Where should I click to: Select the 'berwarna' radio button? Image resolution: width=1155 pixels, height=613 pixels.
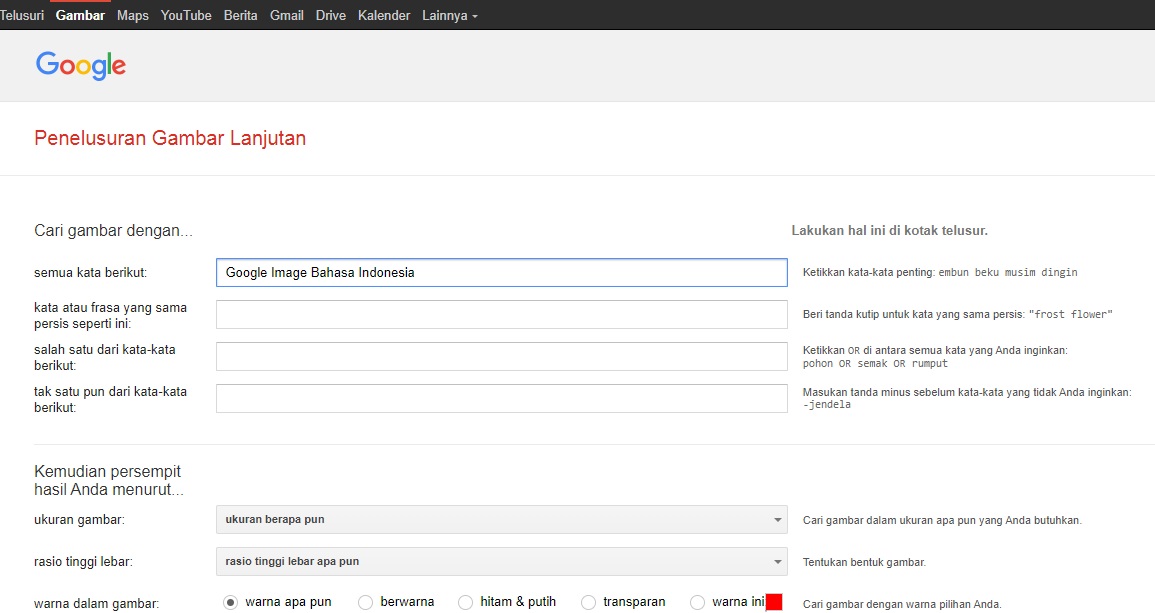[365, 603]
